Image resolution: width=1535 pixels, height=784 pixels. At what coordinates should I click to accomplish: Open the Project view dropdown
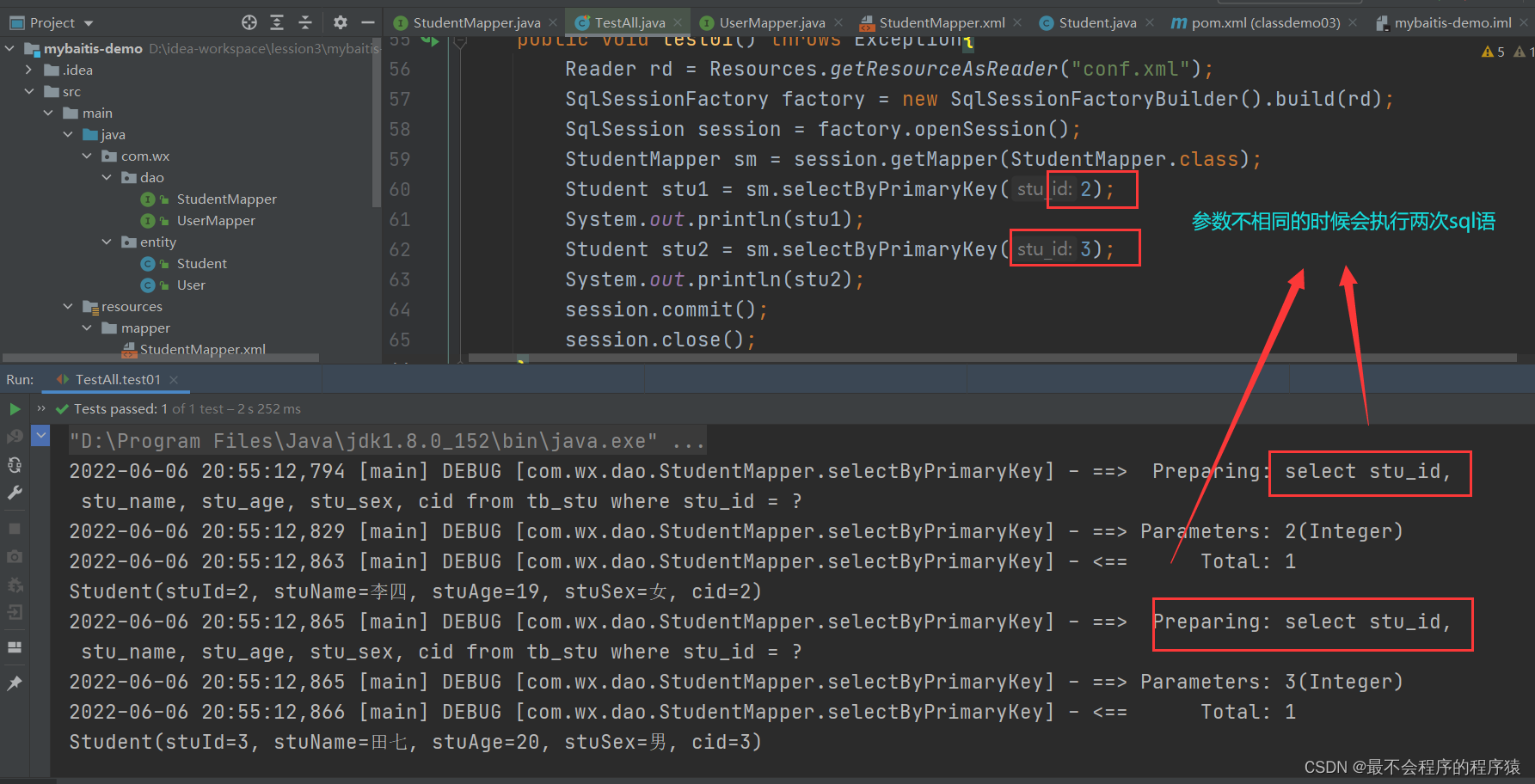(x=89, y=23)
